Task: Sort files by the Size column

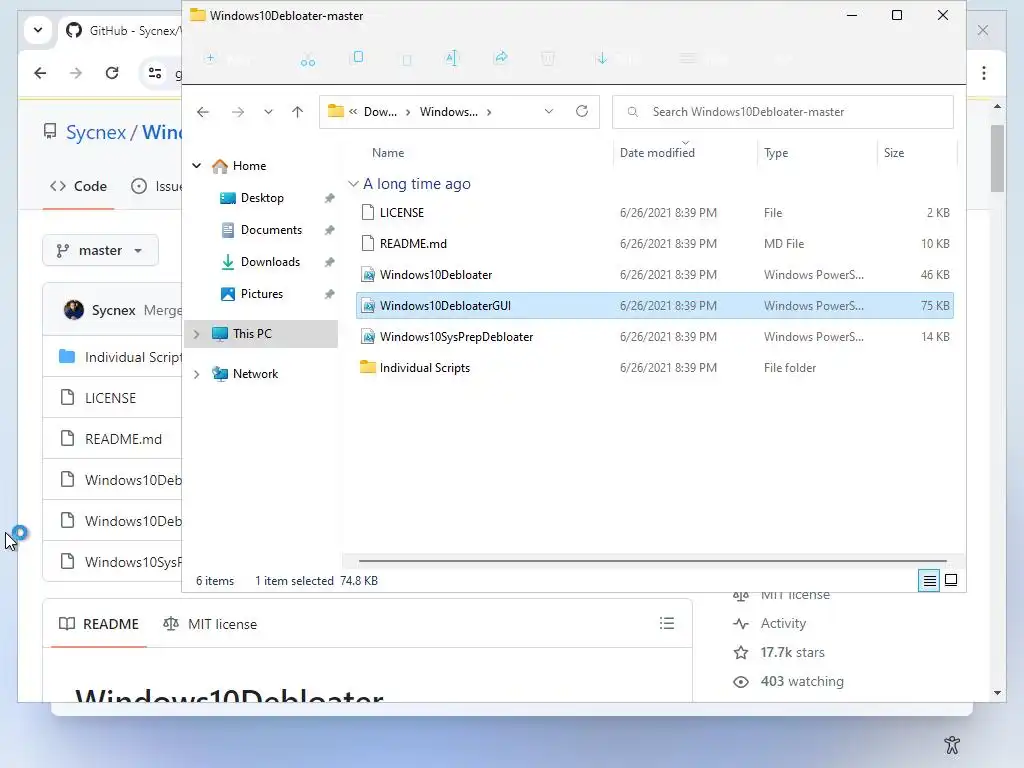Action: pyautogui.click(x=894, y=153)
